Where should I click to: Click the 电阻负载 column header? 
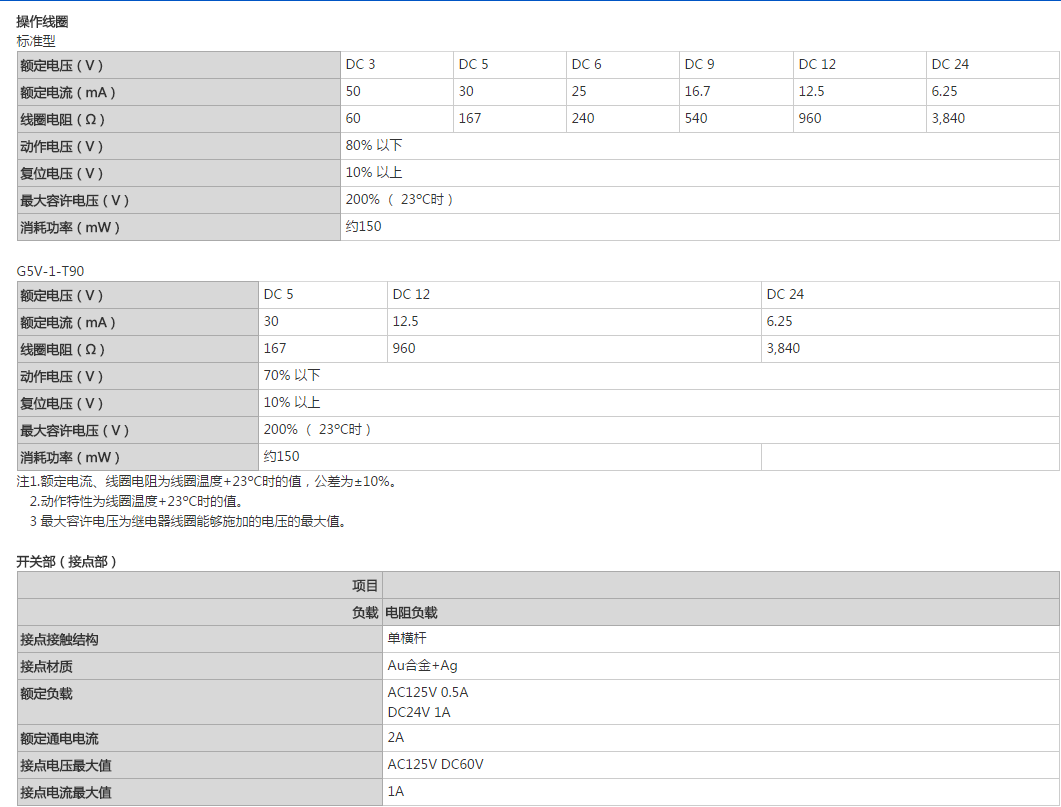pyautogui.click(x=411, y=613)
